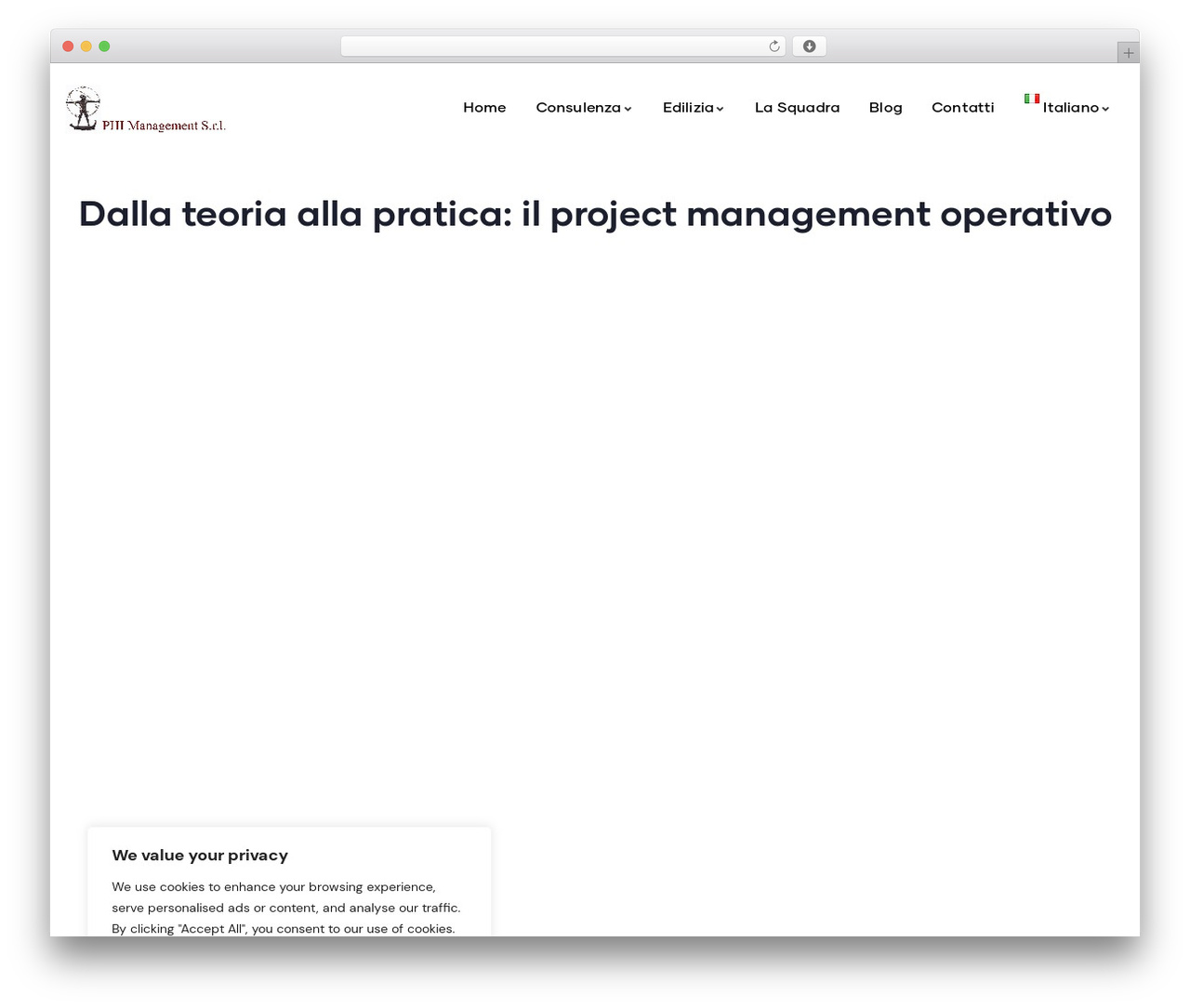Click the red close window button
1190x1008 pixels.
(x=68, y=46)
